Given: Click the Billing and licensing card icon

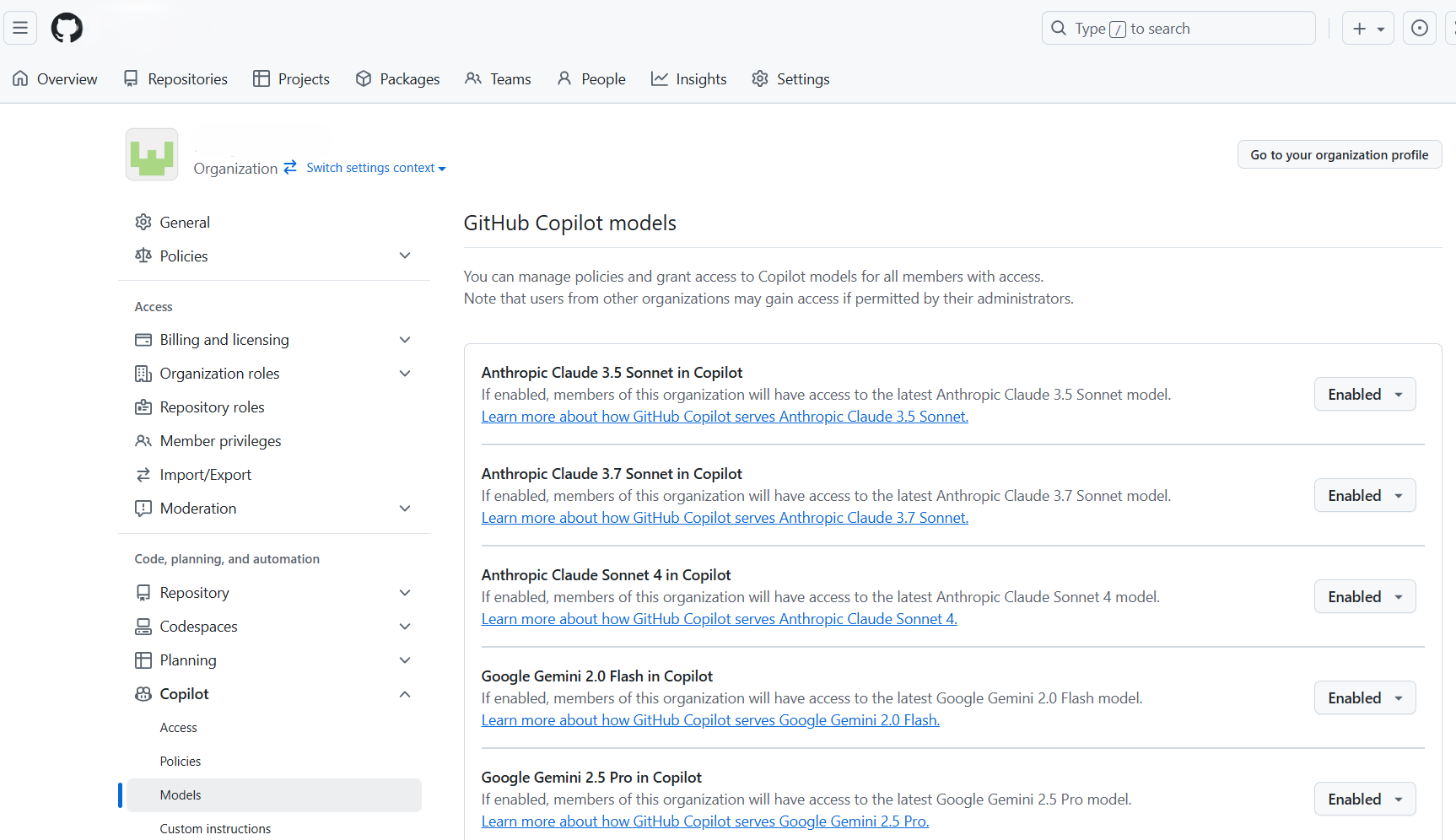Looking at the screenshot, I should click(x=143, y=340).
